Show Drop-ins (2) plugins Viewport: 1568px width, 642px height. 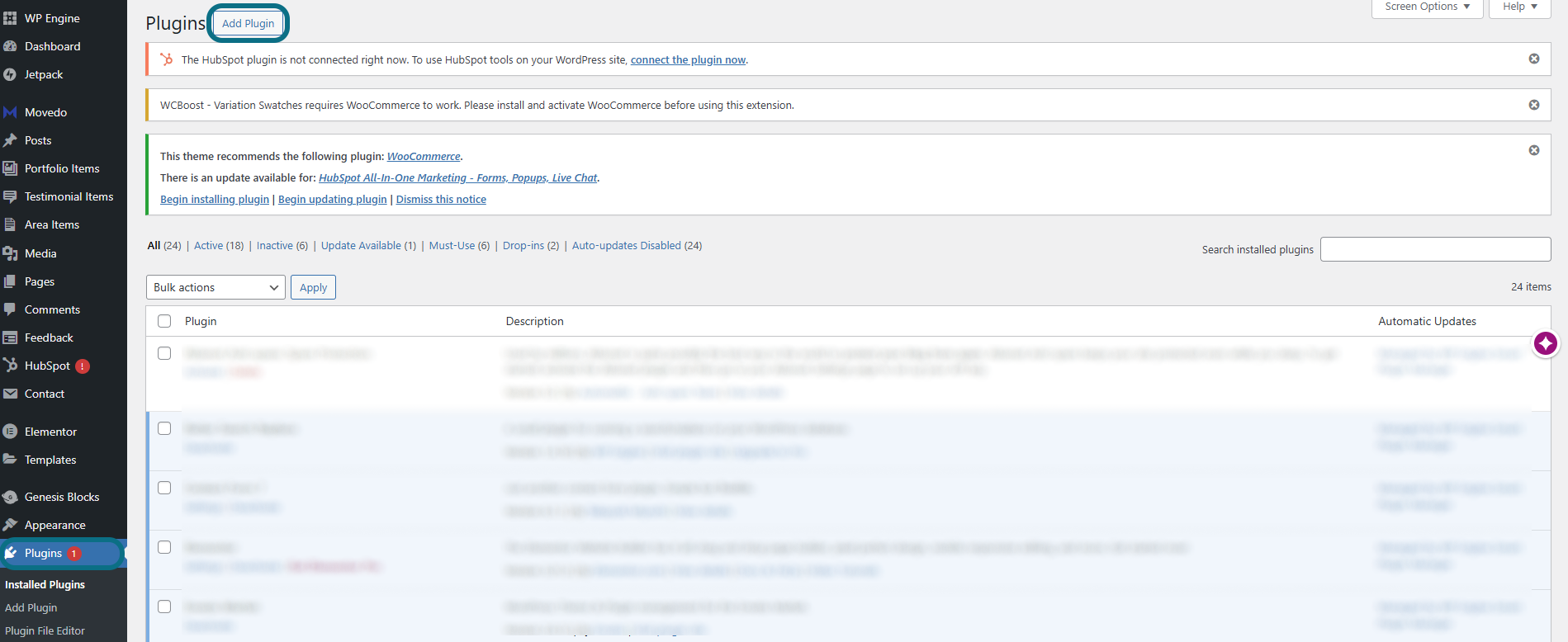[531, 245]
